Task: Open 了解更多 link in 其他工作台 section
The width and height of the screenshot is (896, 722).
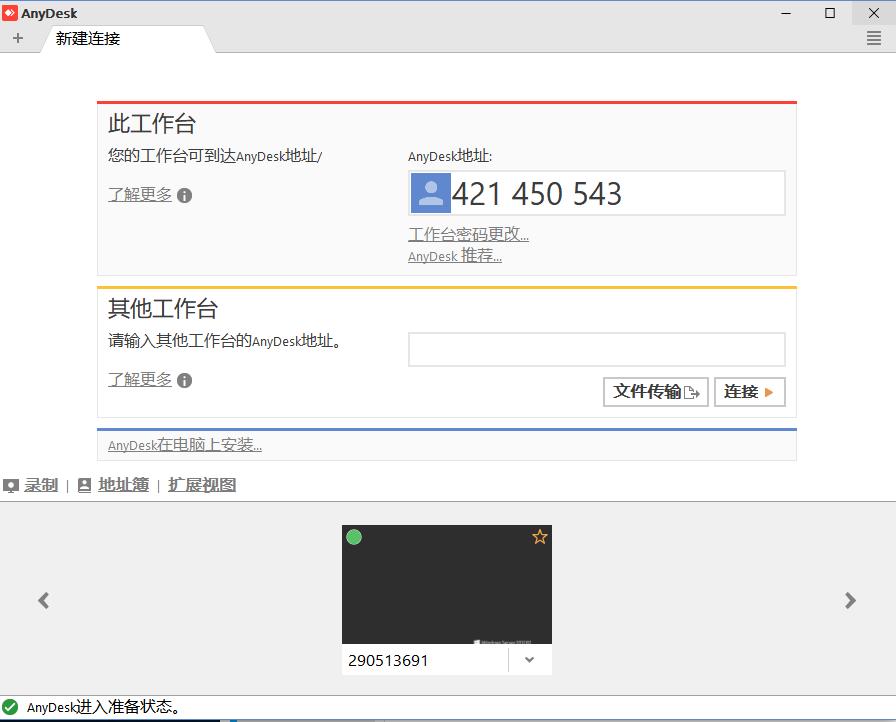Action: [140, 380]
